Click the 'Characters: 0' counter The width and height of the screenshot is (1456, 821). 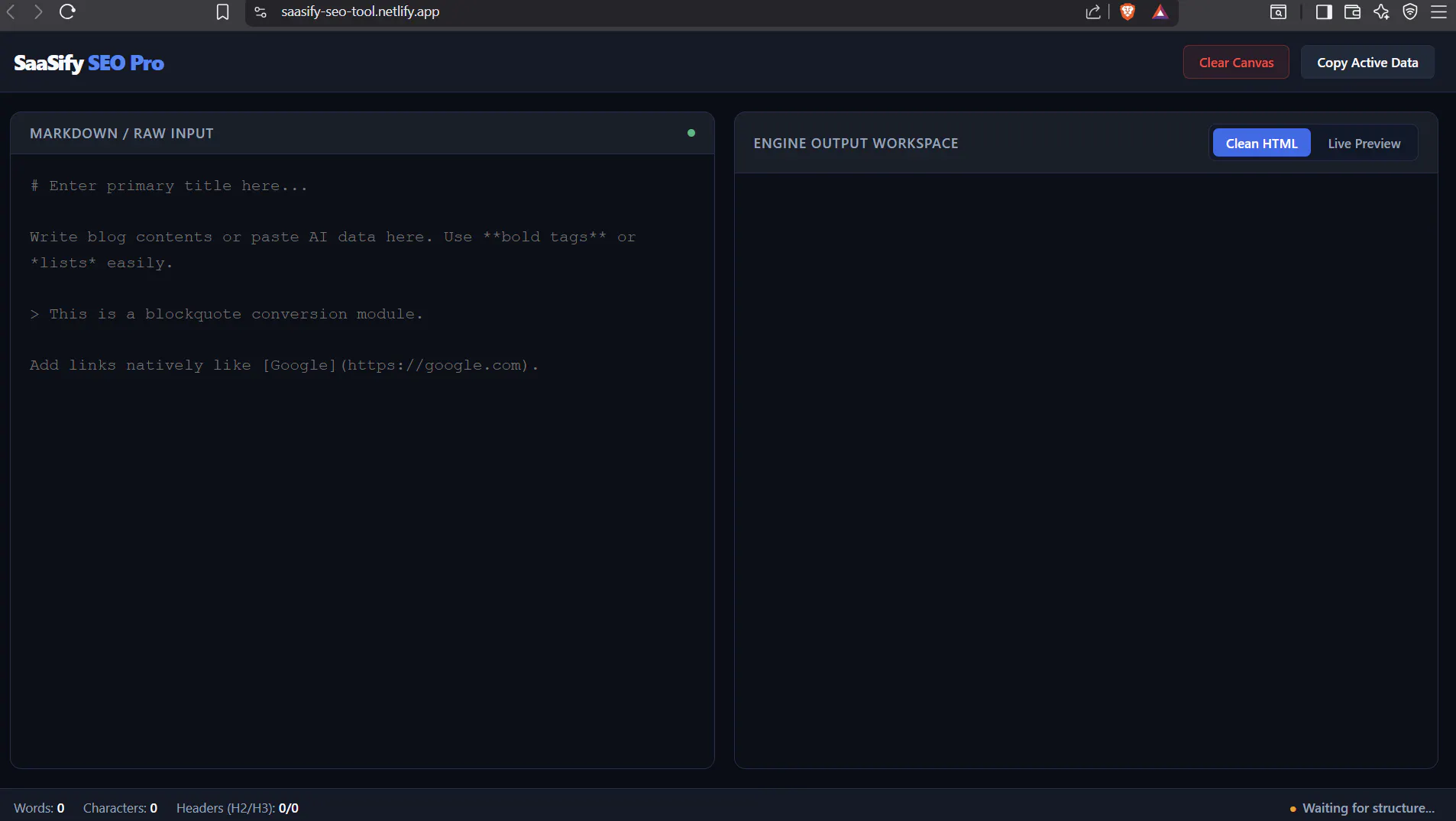point(120,808)
